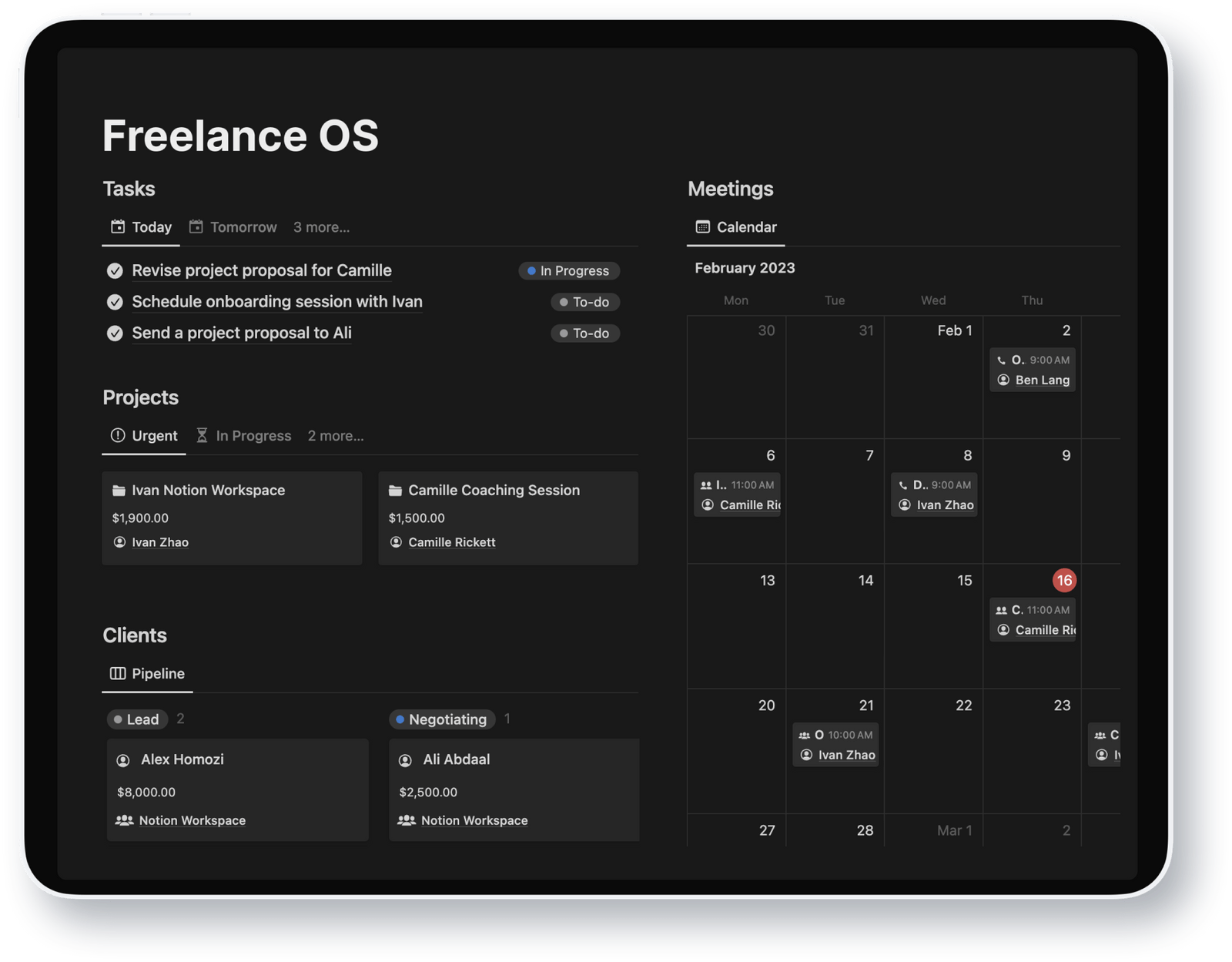Screen dimensions: 1232x962
Task: Click the blue dot on the Negotiating badge
Action: pyautogui.click(x=400, y=719)
